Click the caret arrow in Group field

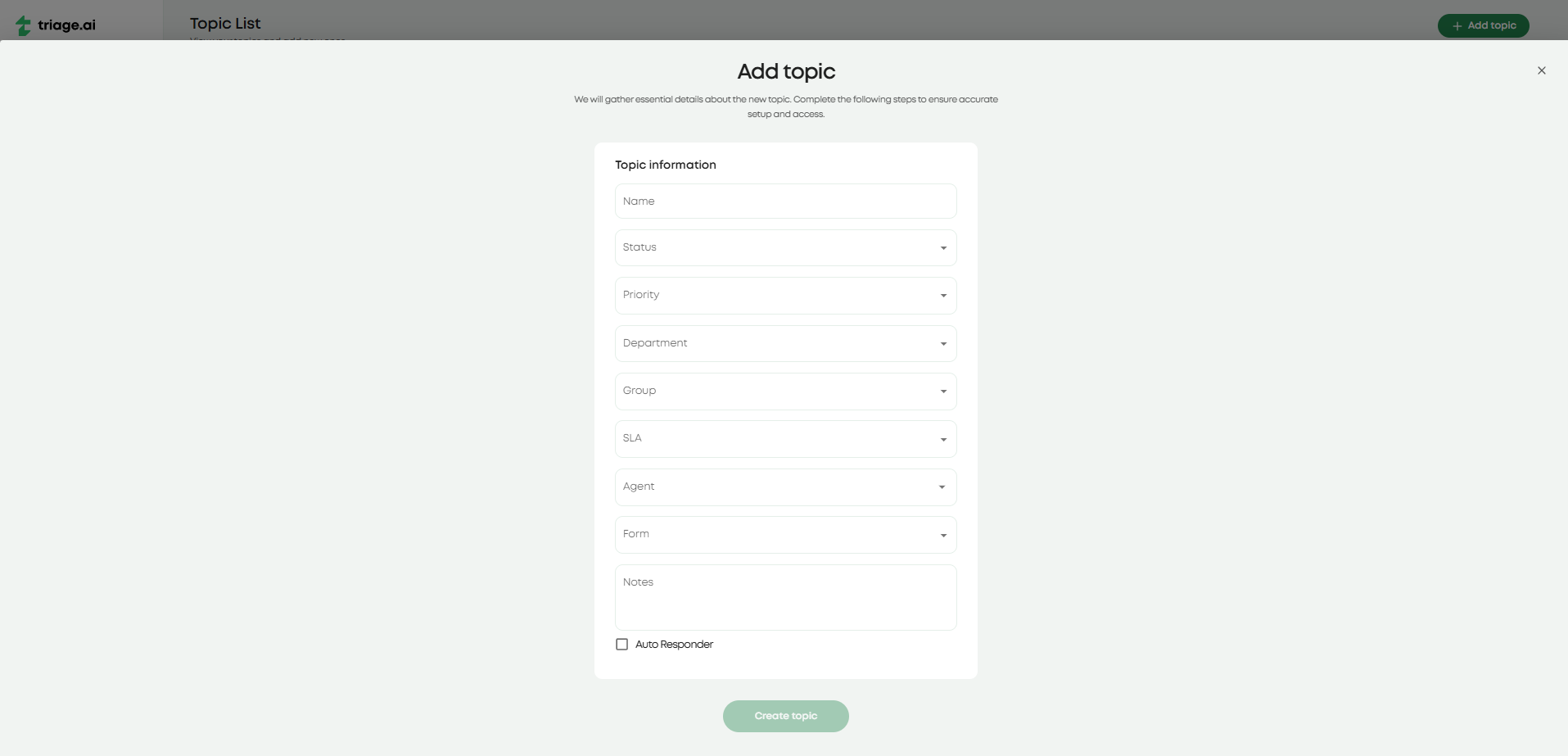pos(943,392)
